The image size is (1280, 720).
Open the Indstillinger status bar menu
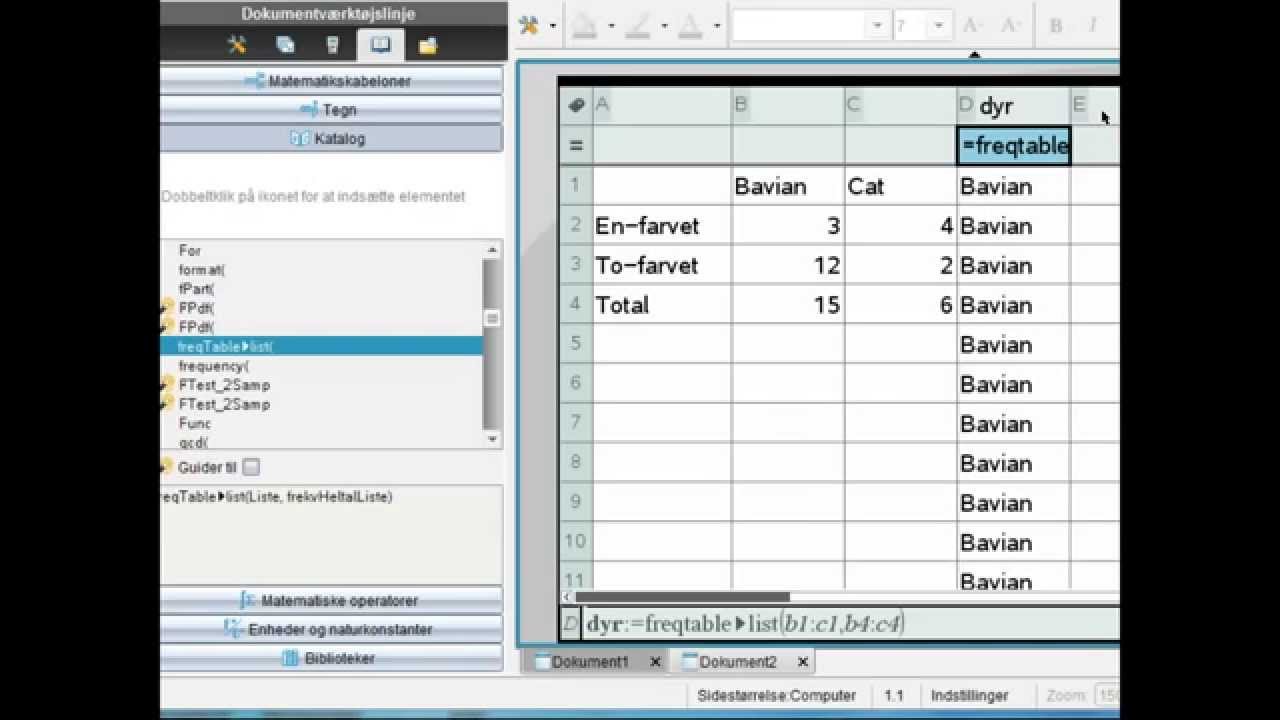(x=969, y=695)
